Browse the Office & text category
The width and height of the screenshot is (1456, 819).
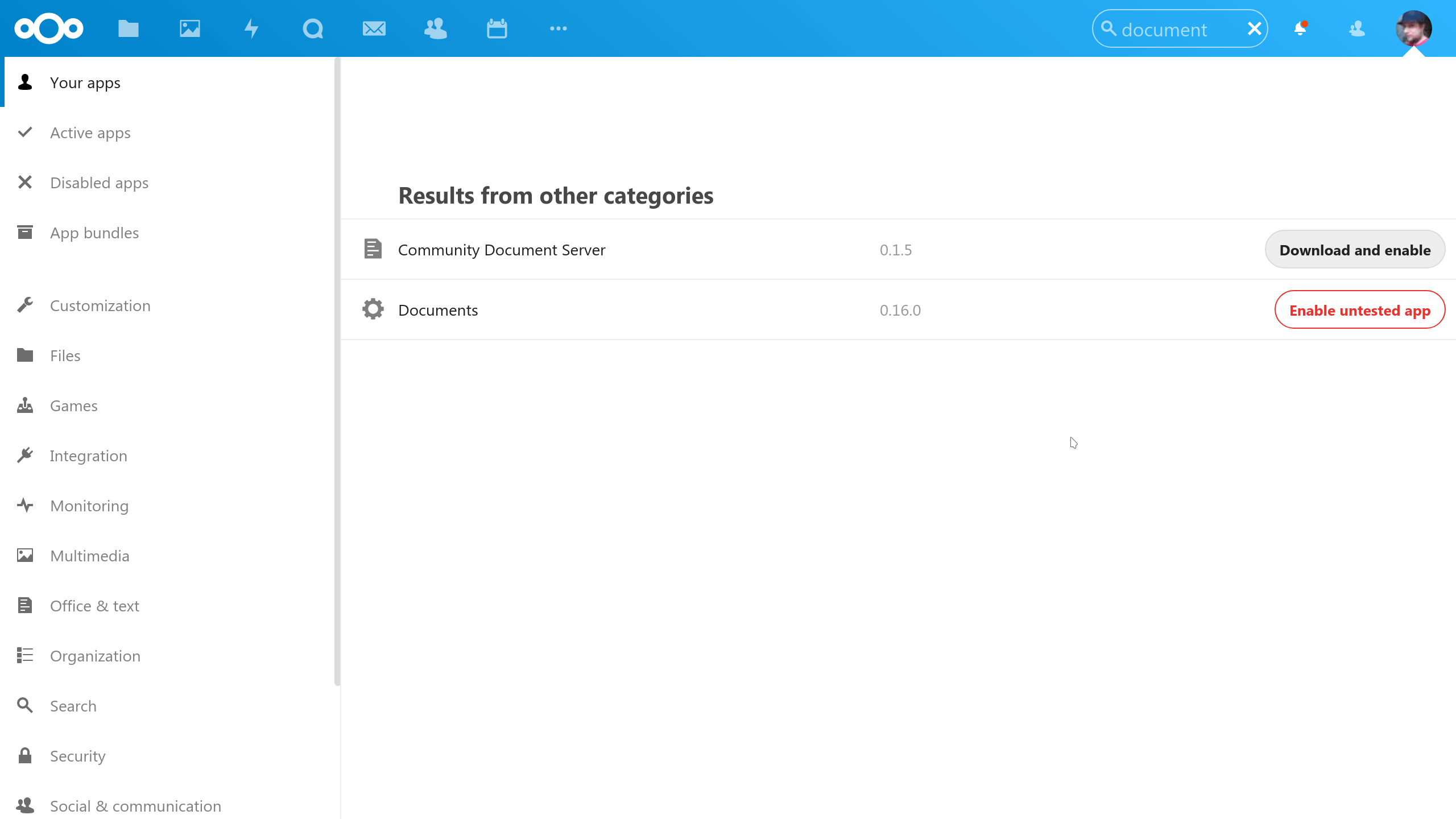(169, 606)
